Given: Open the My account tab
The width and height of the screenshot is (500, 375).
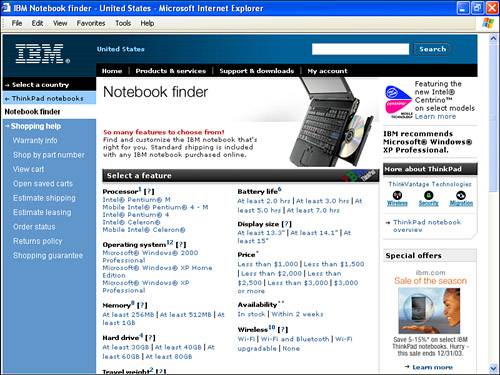Looking at the screenshot, I should point(327,71).
